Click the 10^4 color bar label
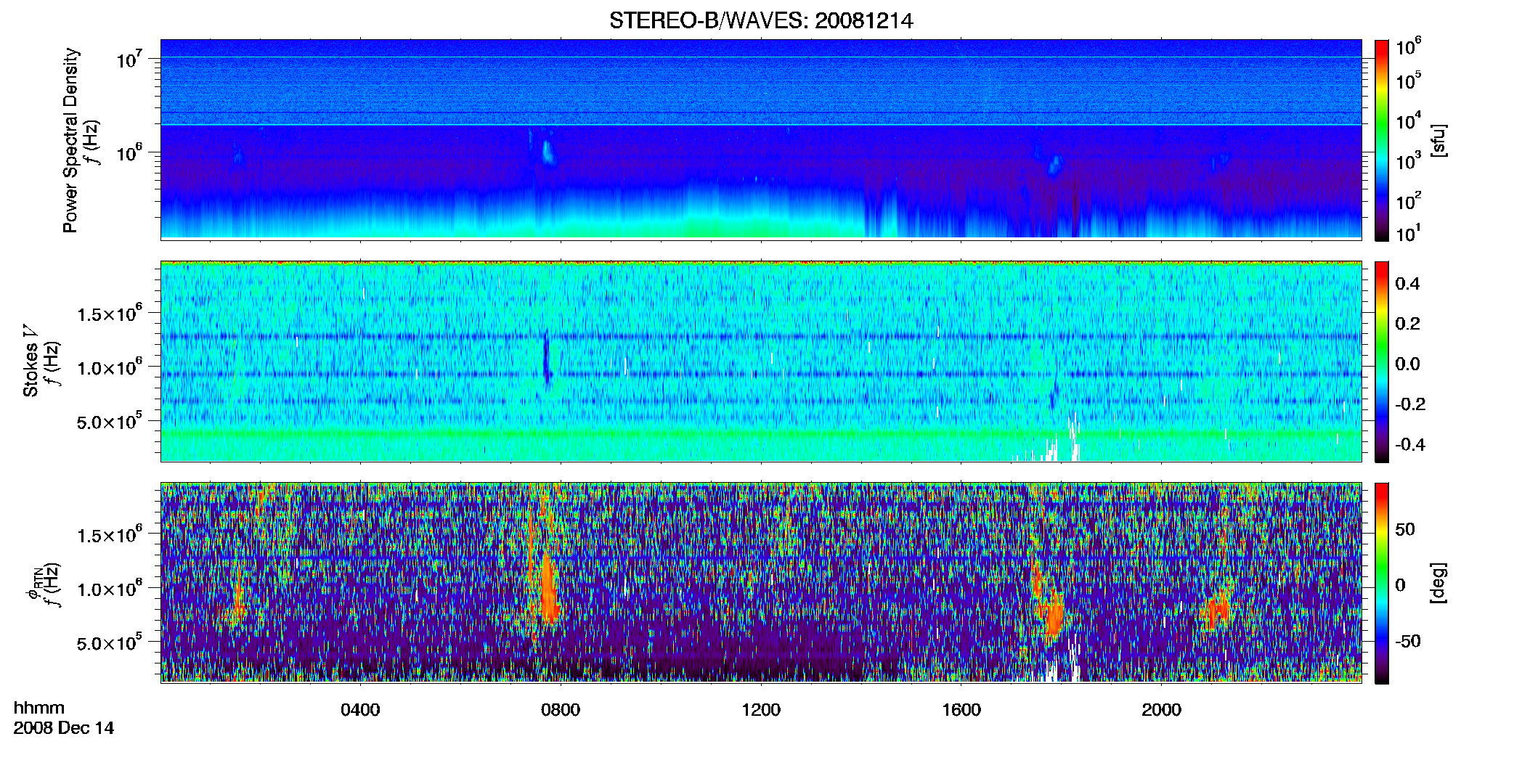1522x784 pixels. tap(1408, 121)
